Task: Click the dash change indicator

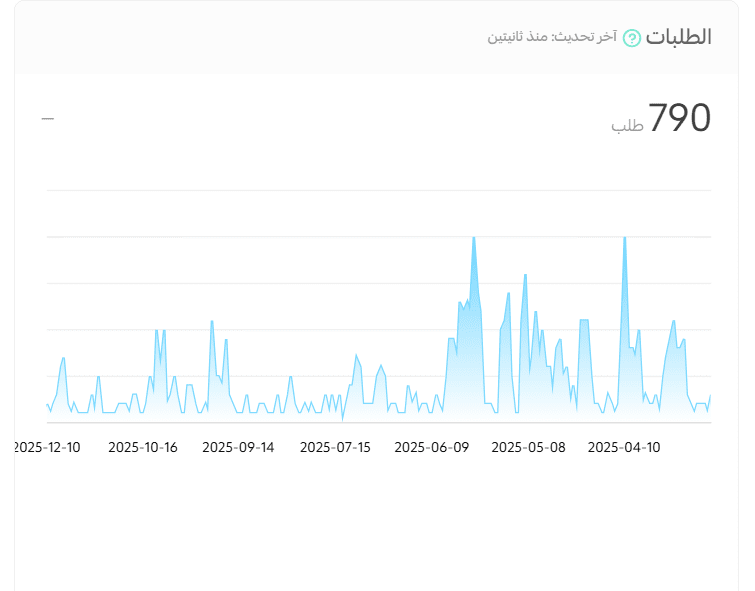Action: [x=48, y=118]
